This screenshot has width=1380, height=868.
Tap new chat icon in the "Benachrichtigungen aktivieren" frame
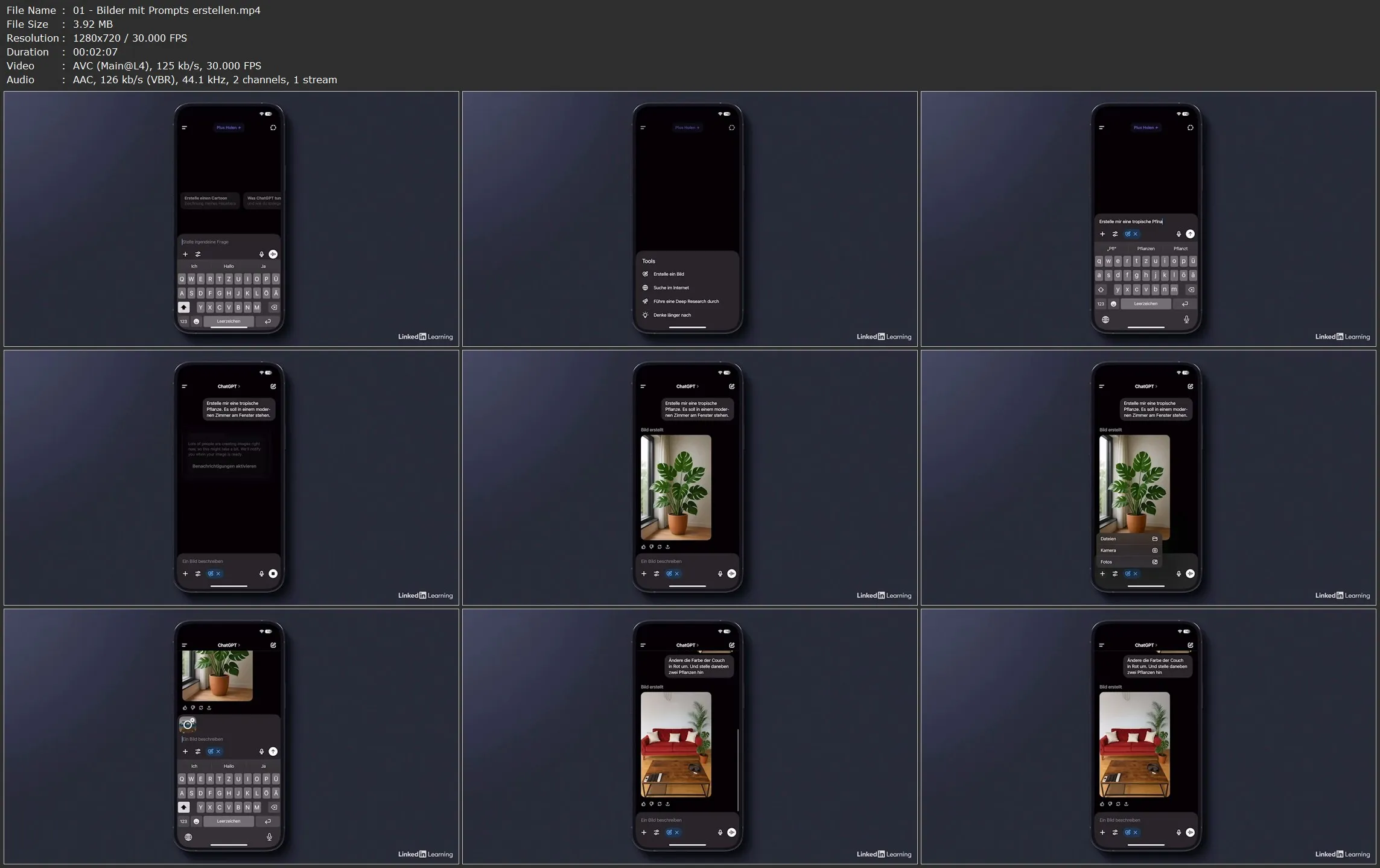pos(273,387)
